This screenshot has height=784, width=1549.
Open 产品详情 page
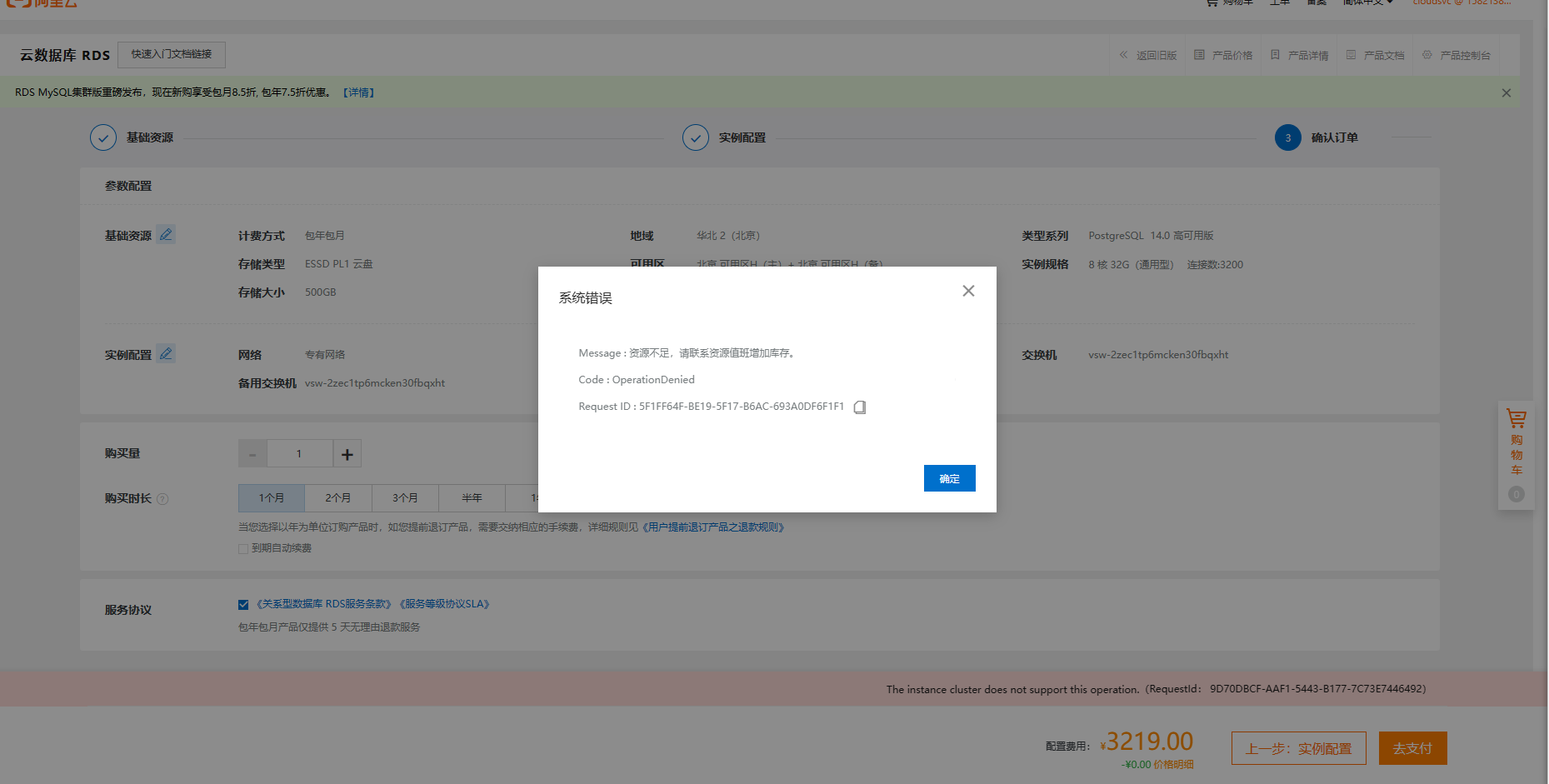point(1308,56)
